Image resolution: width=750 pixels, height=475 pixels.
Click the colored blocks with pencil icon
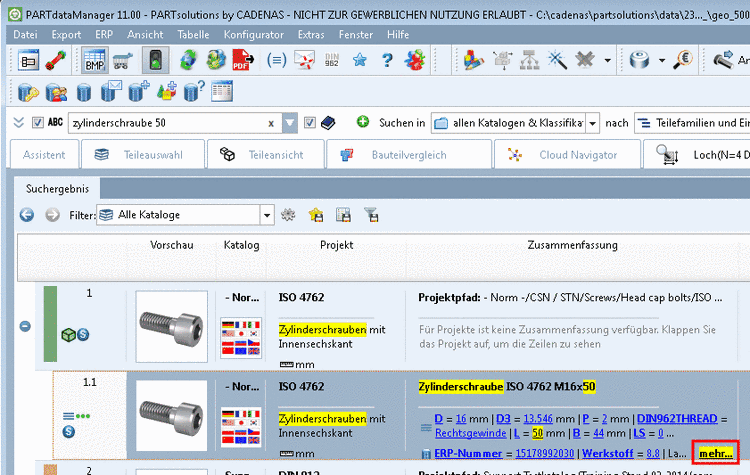474,61
